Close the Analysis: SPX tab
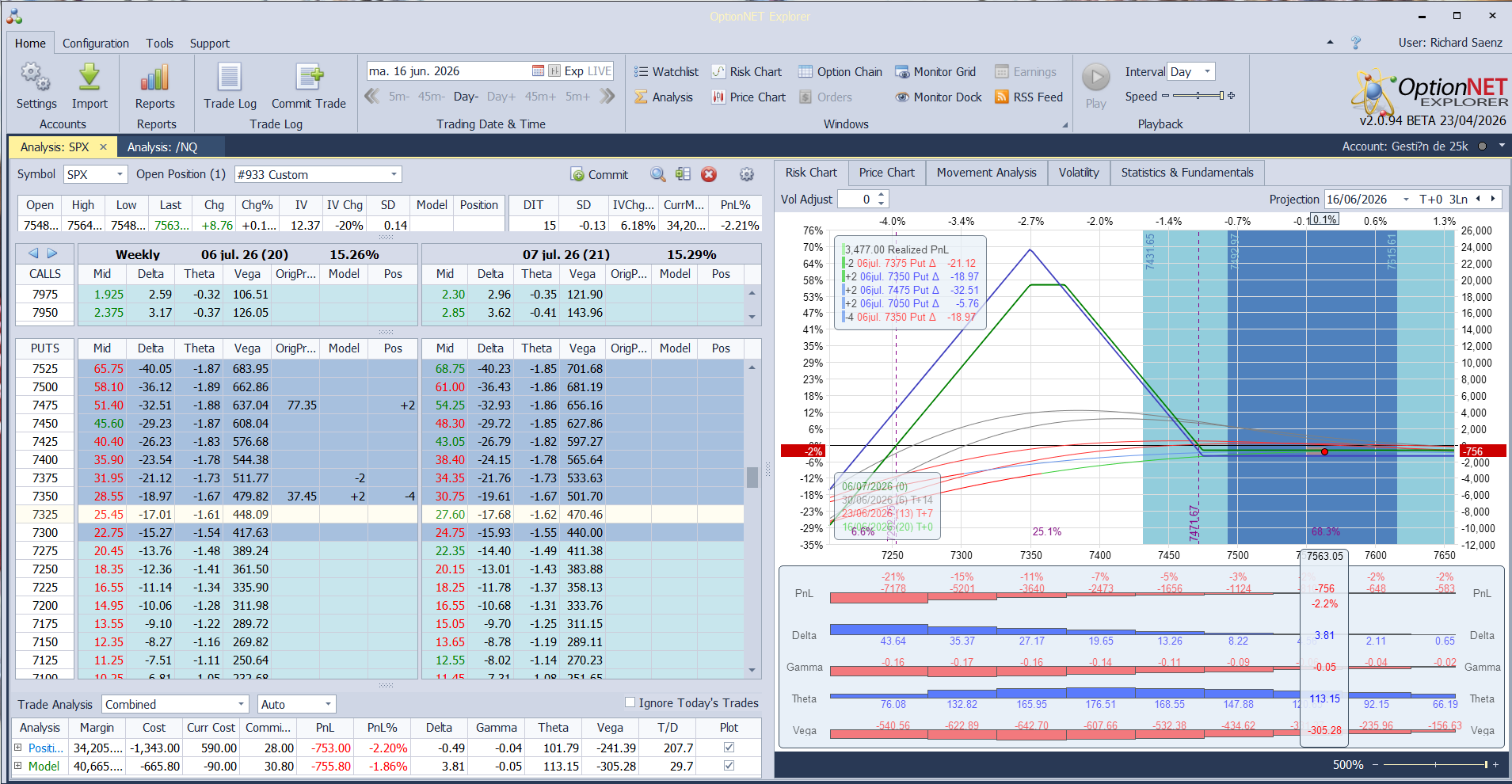1512x784 pixels. (103, 147)
